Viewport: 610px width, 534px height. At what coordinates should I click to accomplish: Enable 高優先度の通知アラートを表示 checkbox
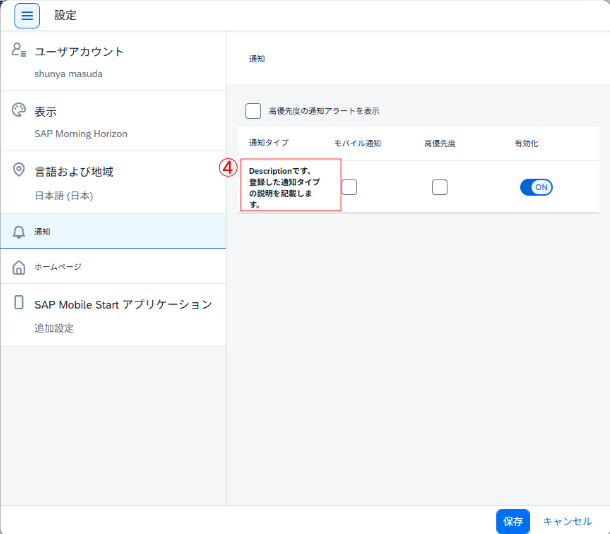click(x=253, y=111)
